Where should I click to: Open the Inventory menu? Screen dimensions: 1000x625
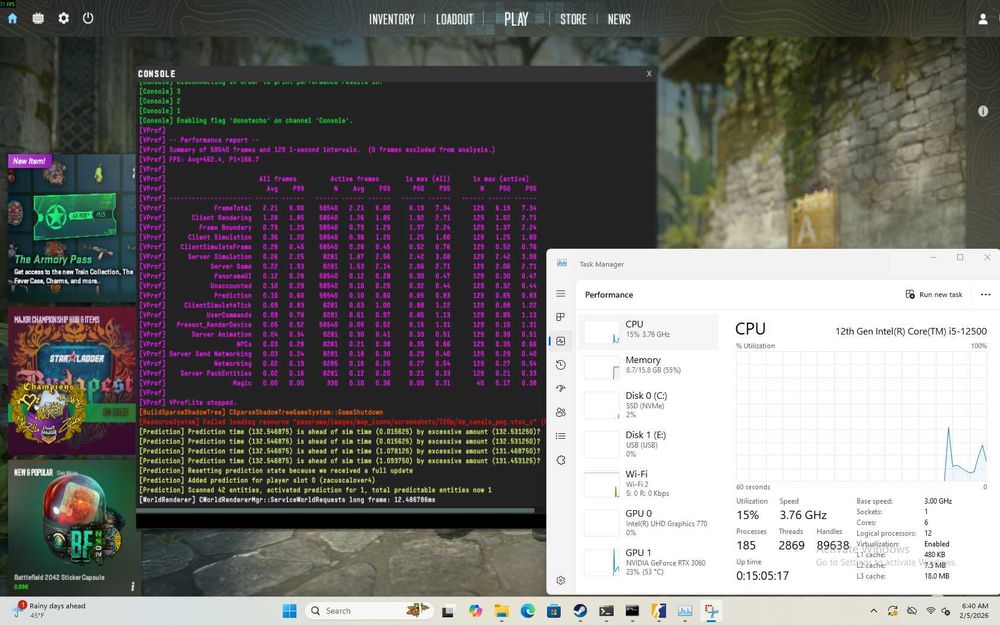point(392,20)
